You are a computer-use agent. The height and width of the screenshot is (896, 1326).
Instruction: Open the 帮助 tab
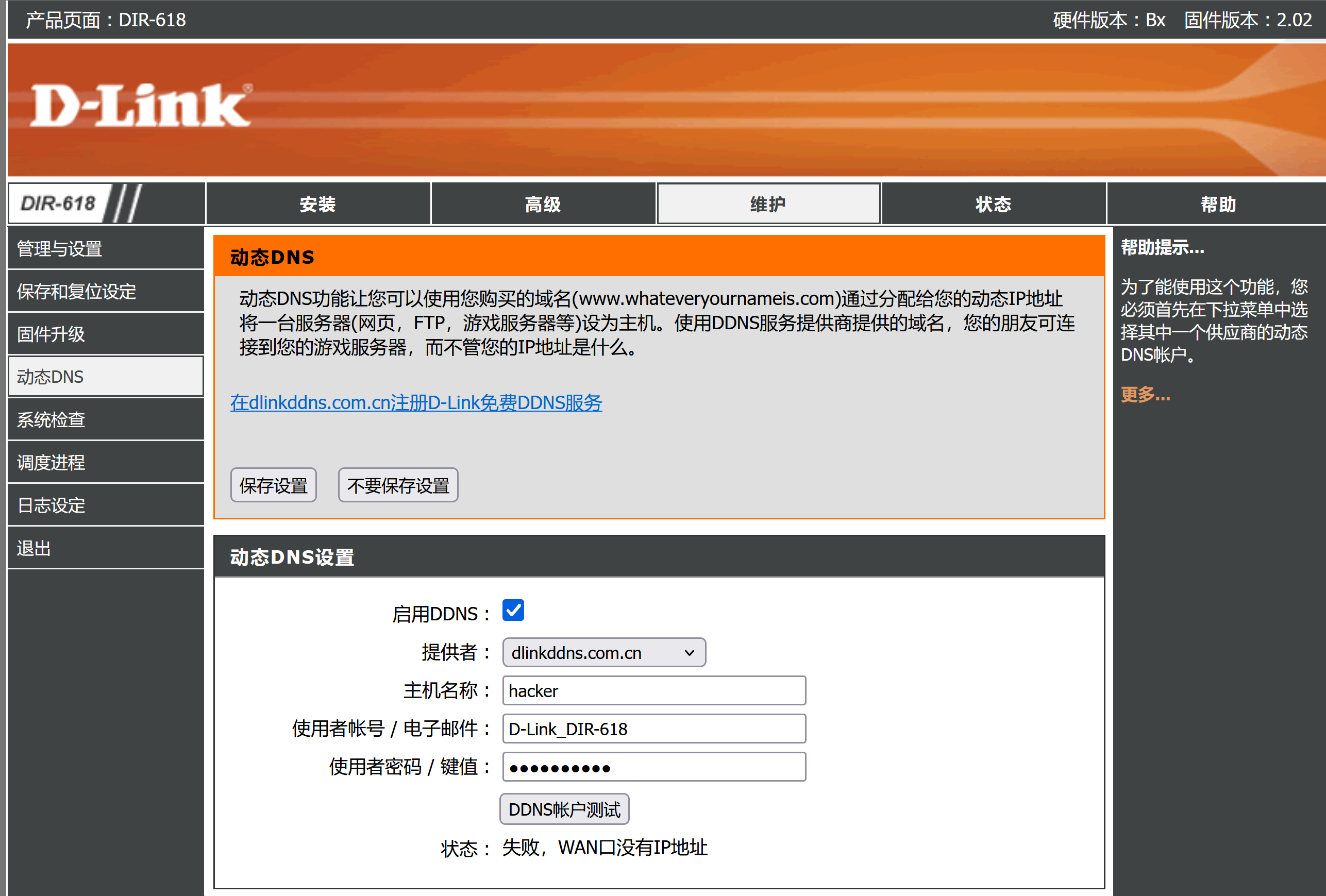(1218, 204)
